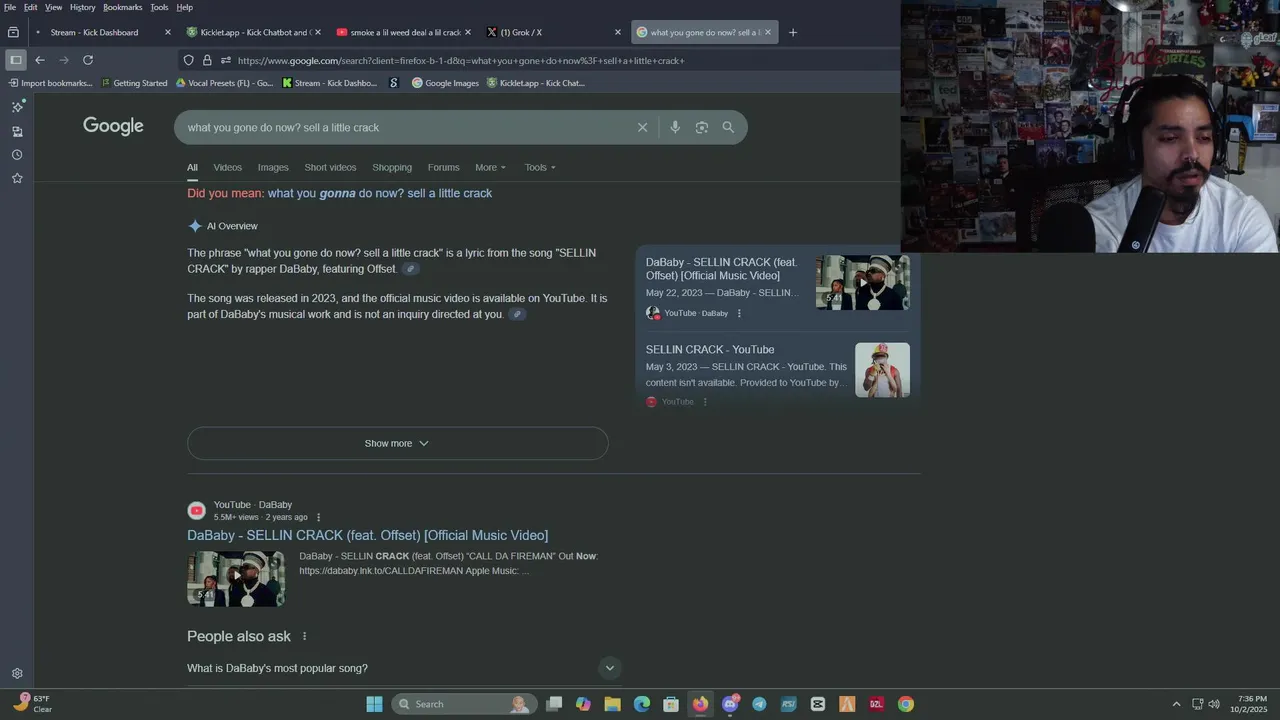Screen dimensions: 1280x720
Task: Launch Firefox from the taskbar
Action: click(700, 704)
